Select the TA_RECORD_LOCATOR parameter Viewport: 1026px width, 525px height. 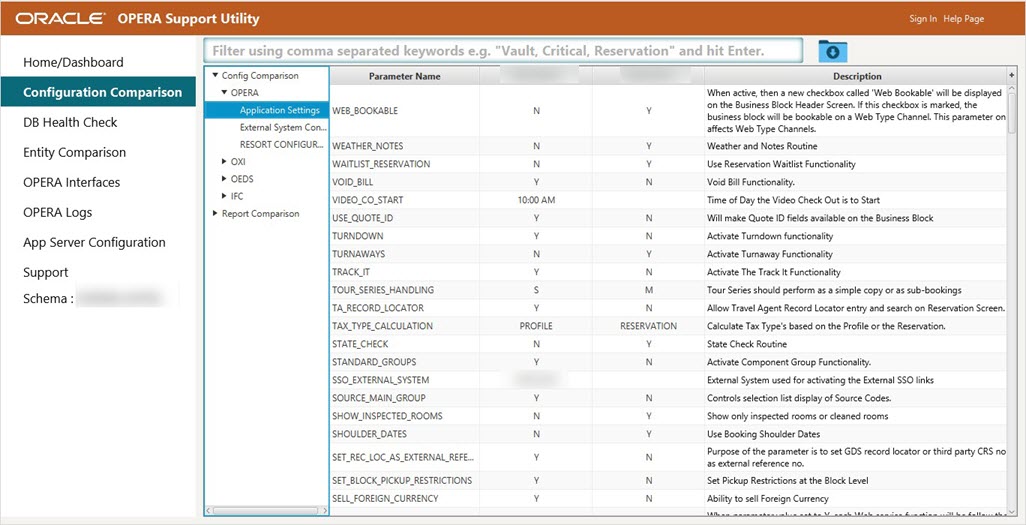click(378, 308)
